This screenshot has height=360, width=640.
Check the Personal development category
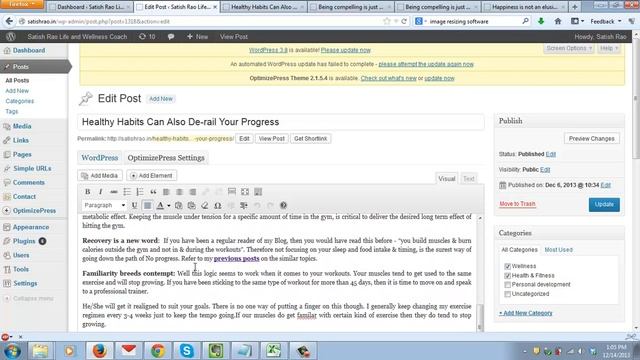pyautogui.click(x=508, y=284)
